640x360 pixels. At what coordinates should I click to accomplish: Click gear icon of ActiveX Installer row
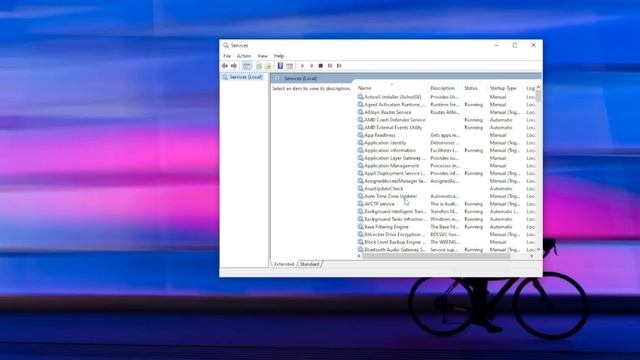360,97
